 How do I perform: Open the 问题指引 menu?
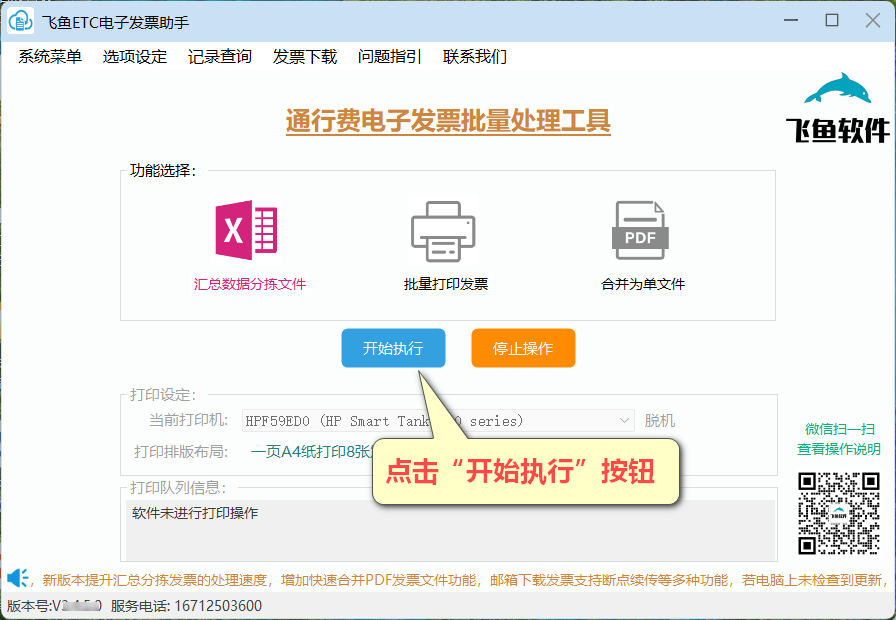(x=389, y=57)
